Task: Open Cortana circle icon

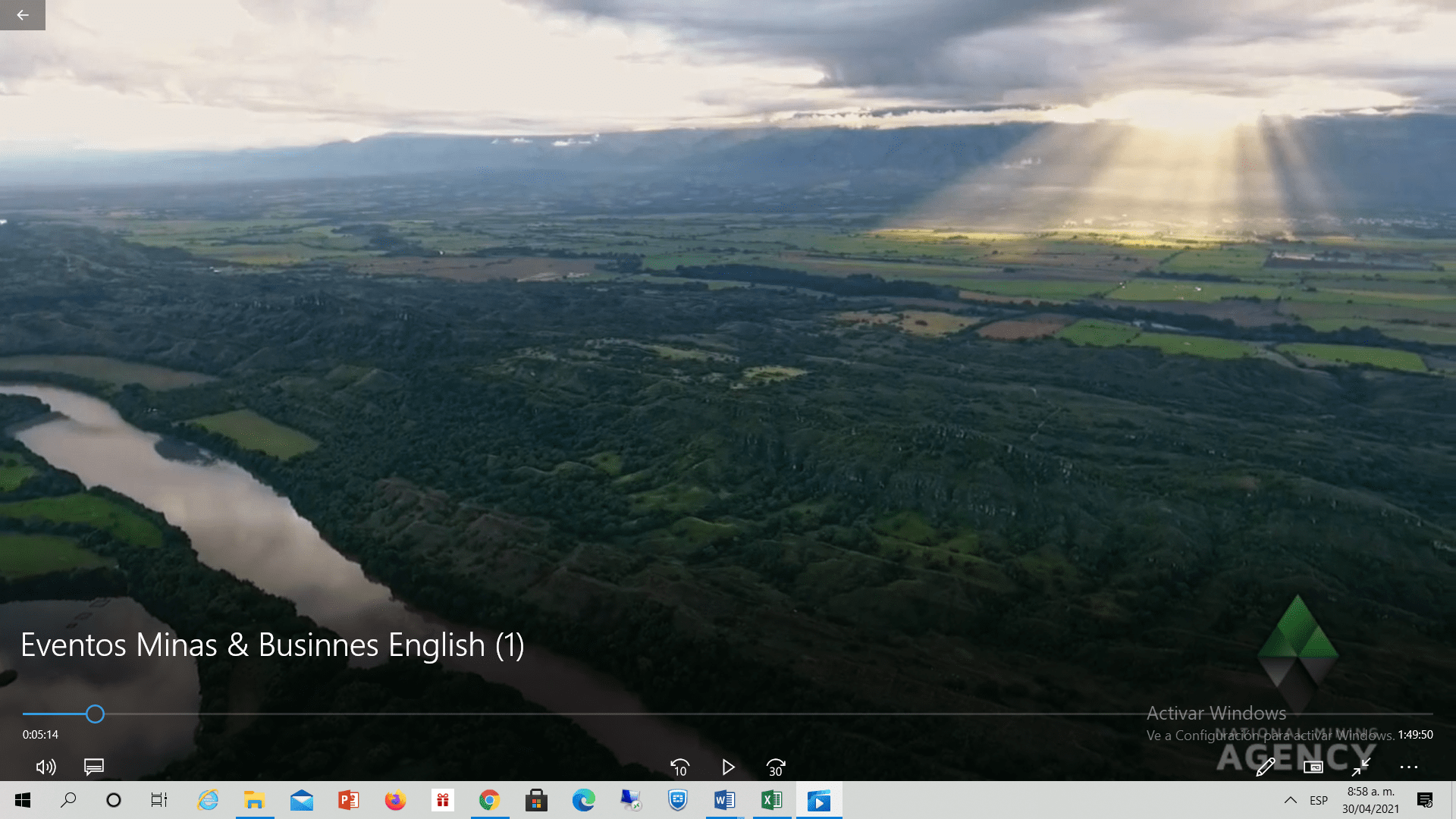Action: (114, 800)
